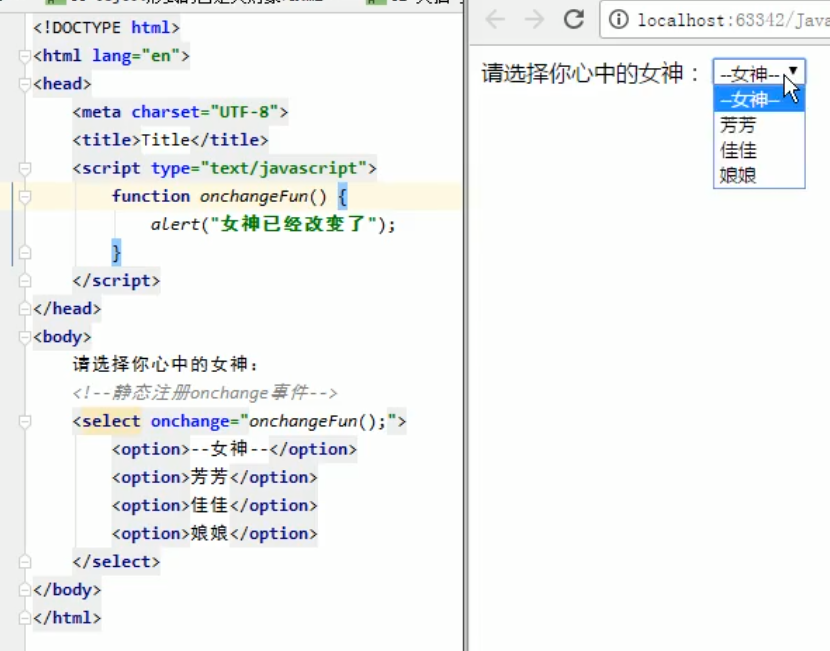This screenshot has height=651, width=830.
Task: Click fold marker beside closing body tag
Action: pyautogui.click(x=24, y=590)
